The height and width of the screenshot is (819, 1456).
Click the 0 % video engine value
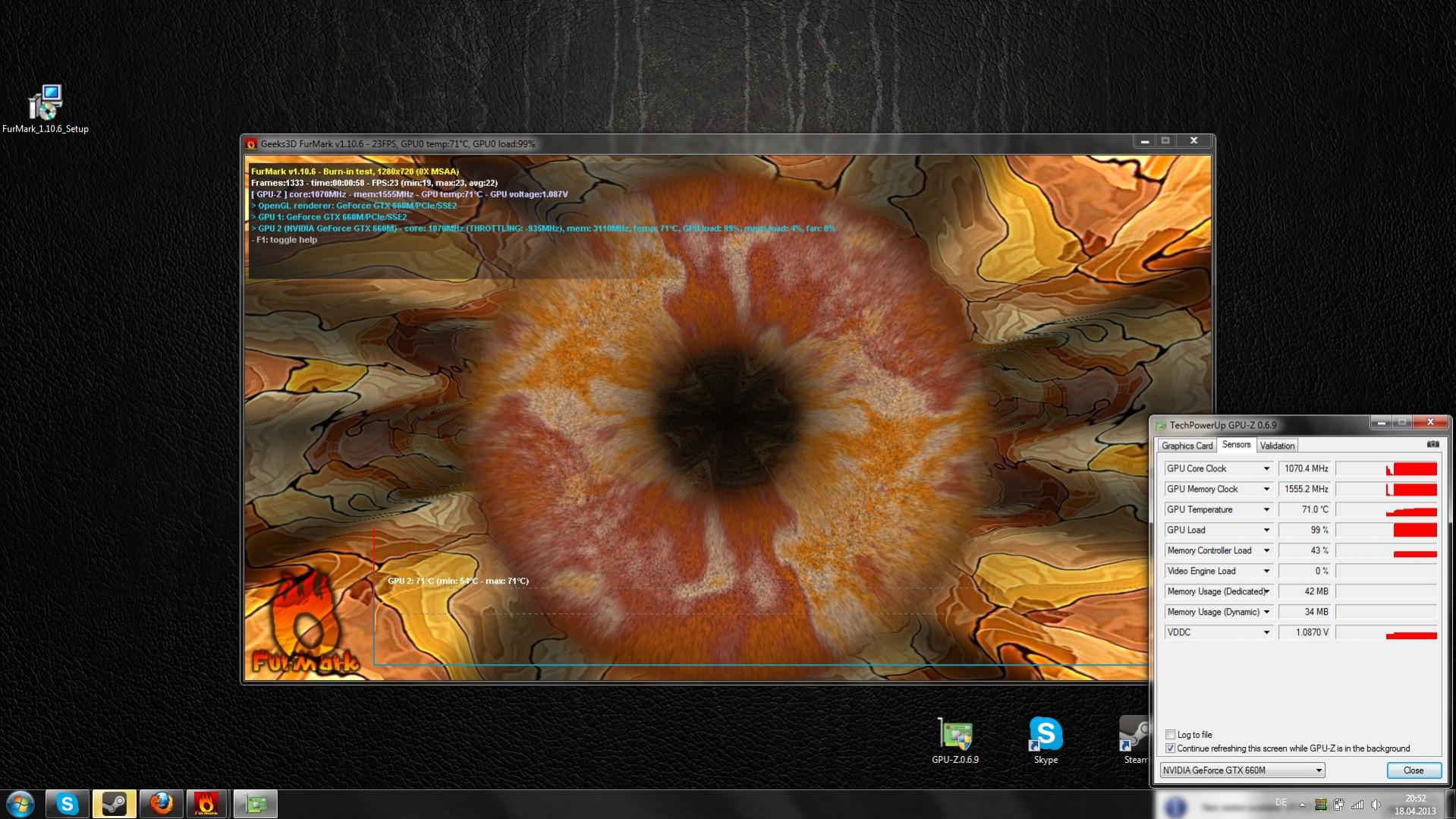click(x=1306, y=572)
